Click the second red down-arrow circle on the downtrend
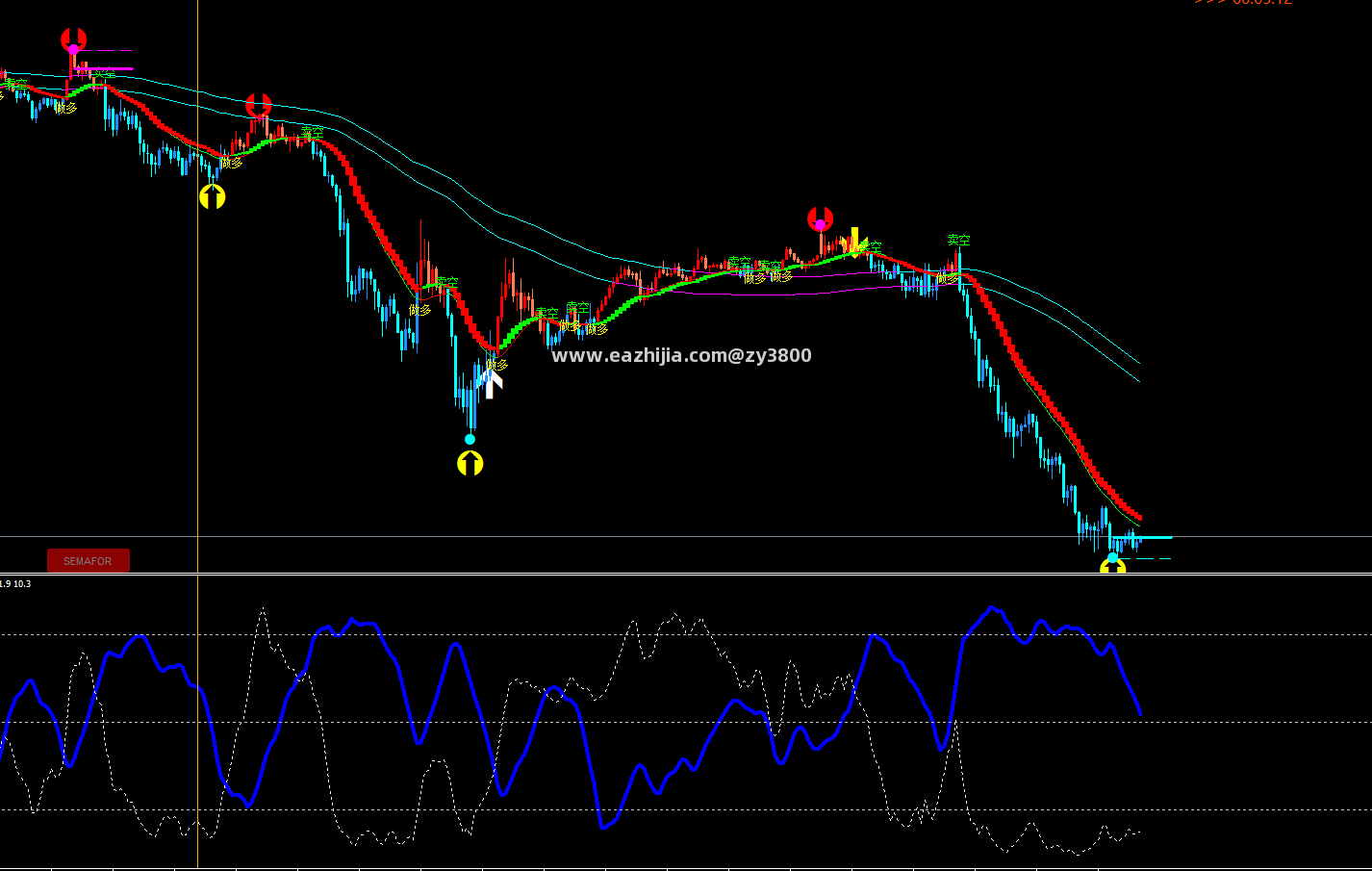1372x871 pixels. tap(258, 105)
